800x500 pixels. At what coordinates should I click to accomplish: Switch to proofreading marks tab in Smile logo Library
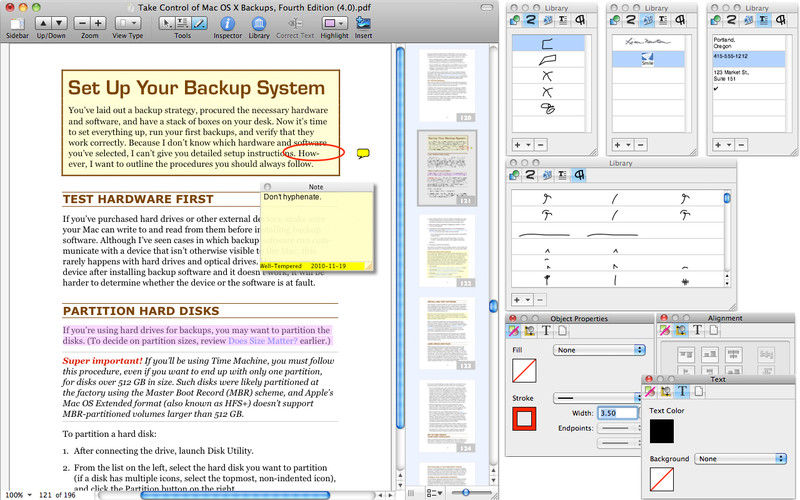[x=680, y=20]
